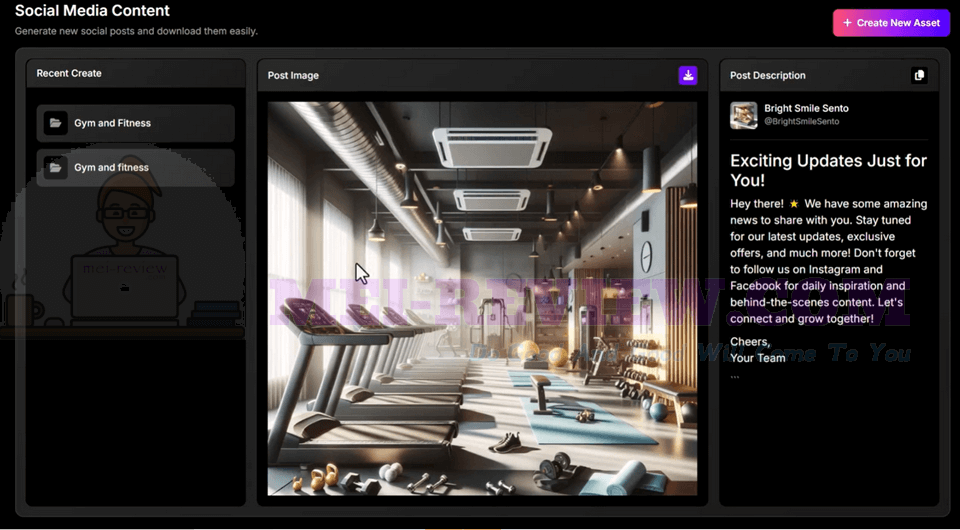Screen dimensions: 960x530
Task: Click the Post Description panel title
Action: [768, 75]
